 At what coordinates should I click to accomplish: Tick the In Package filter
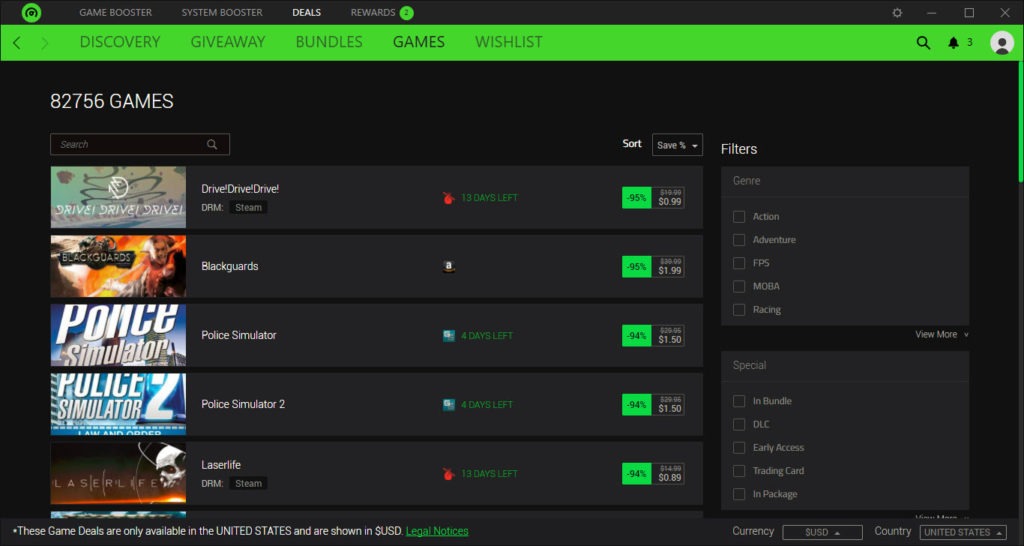pyautogui.click(x=739, y=494)
